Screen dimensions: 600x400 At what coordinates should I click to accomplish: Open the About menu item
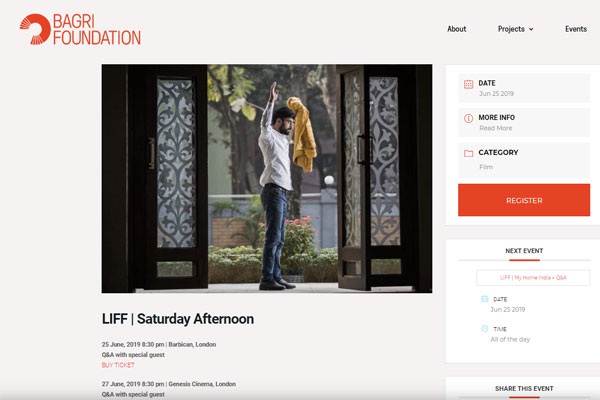(x=457, y=29)
